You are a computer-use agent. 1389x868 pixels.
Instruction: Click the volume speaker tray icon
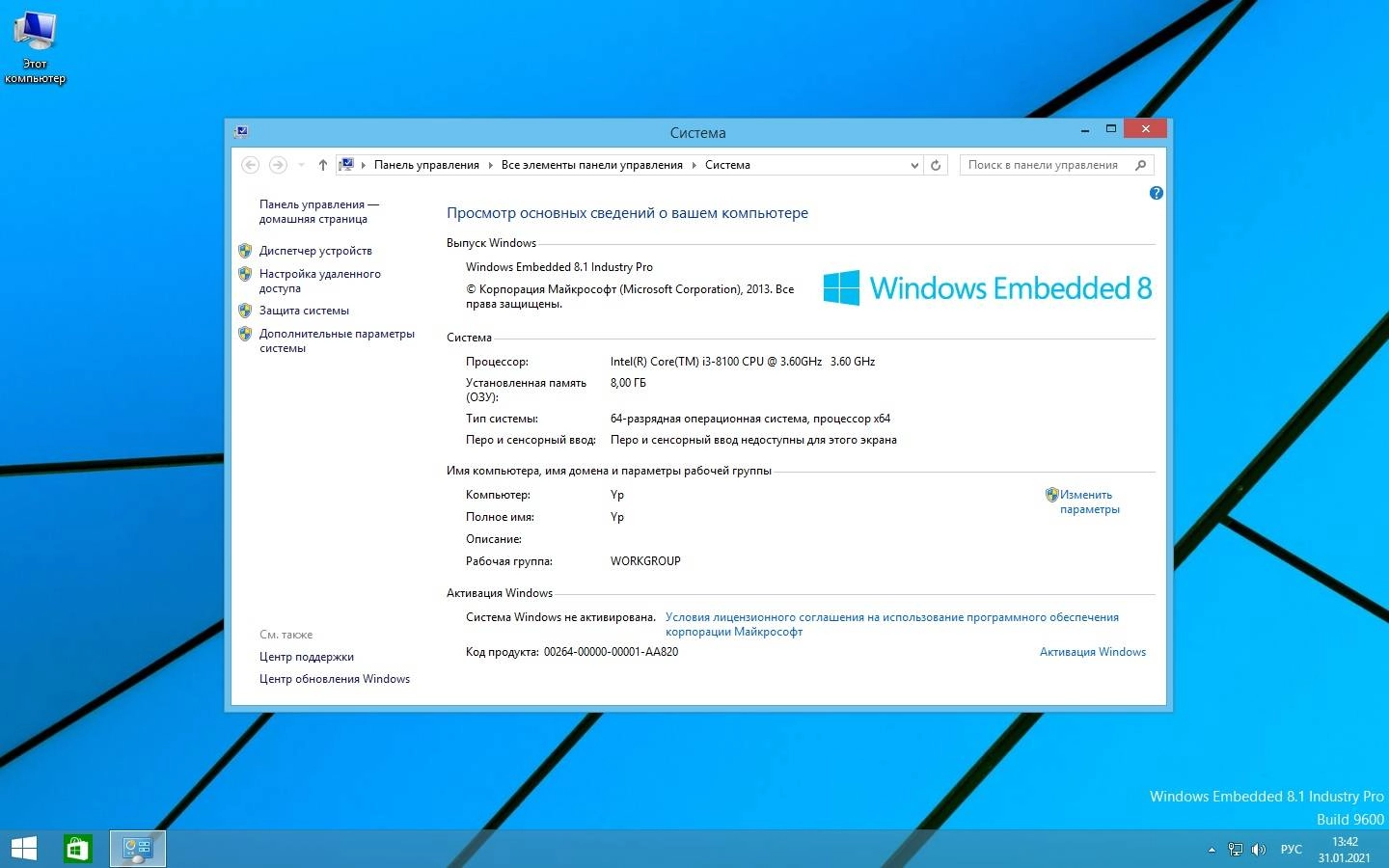[x=1258, y=850]
